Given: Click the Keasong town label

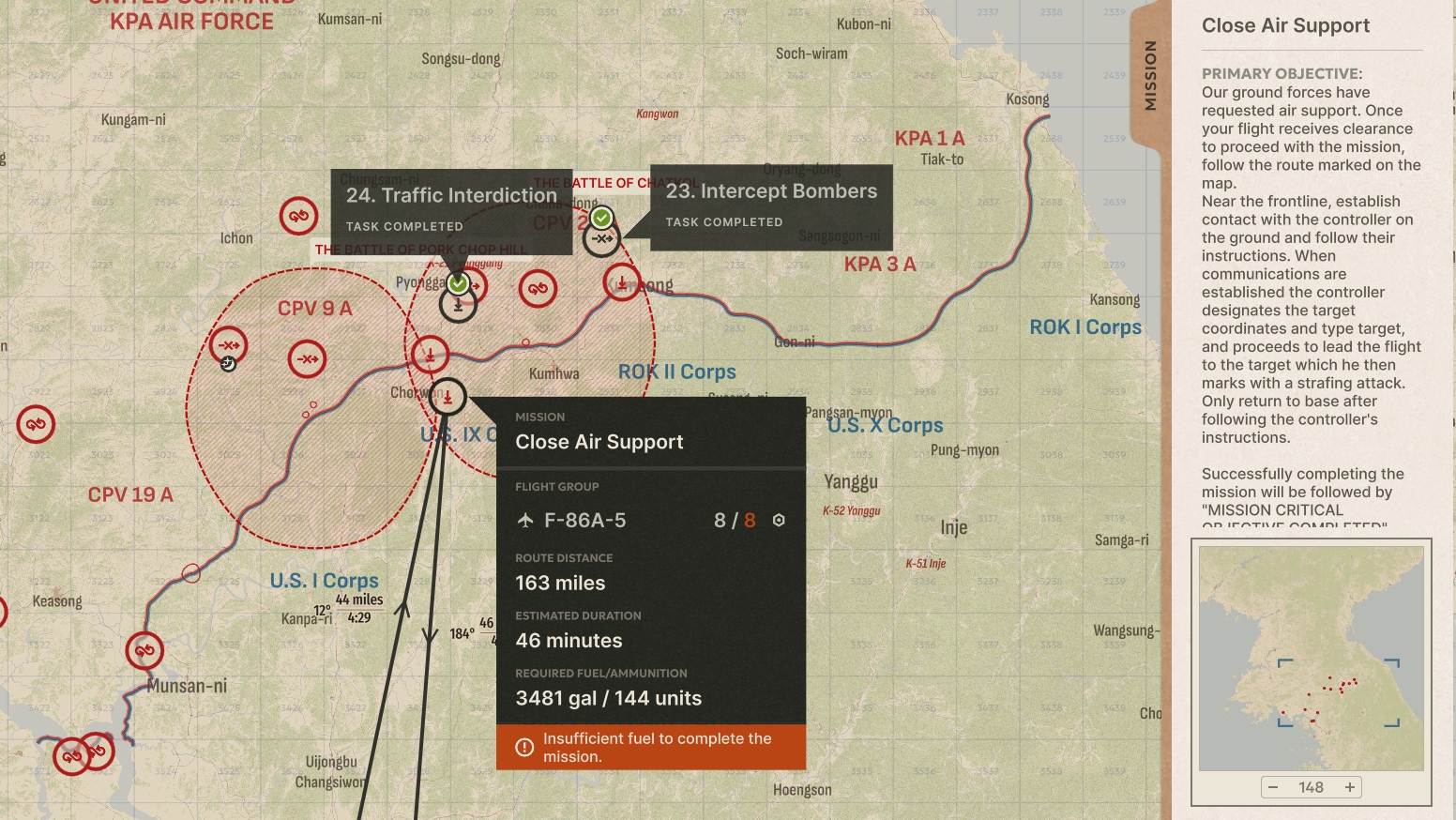Looking at the screenshot, I should (x=57, y=601).
